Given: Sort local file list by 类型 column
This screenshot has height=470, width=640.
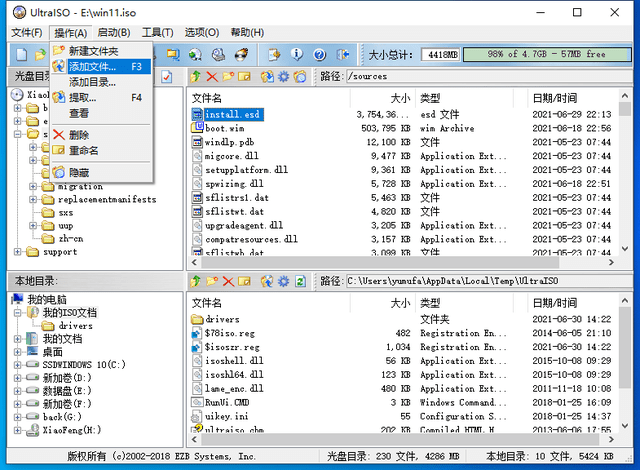Looking at the screenshot, I should (464, 303).
